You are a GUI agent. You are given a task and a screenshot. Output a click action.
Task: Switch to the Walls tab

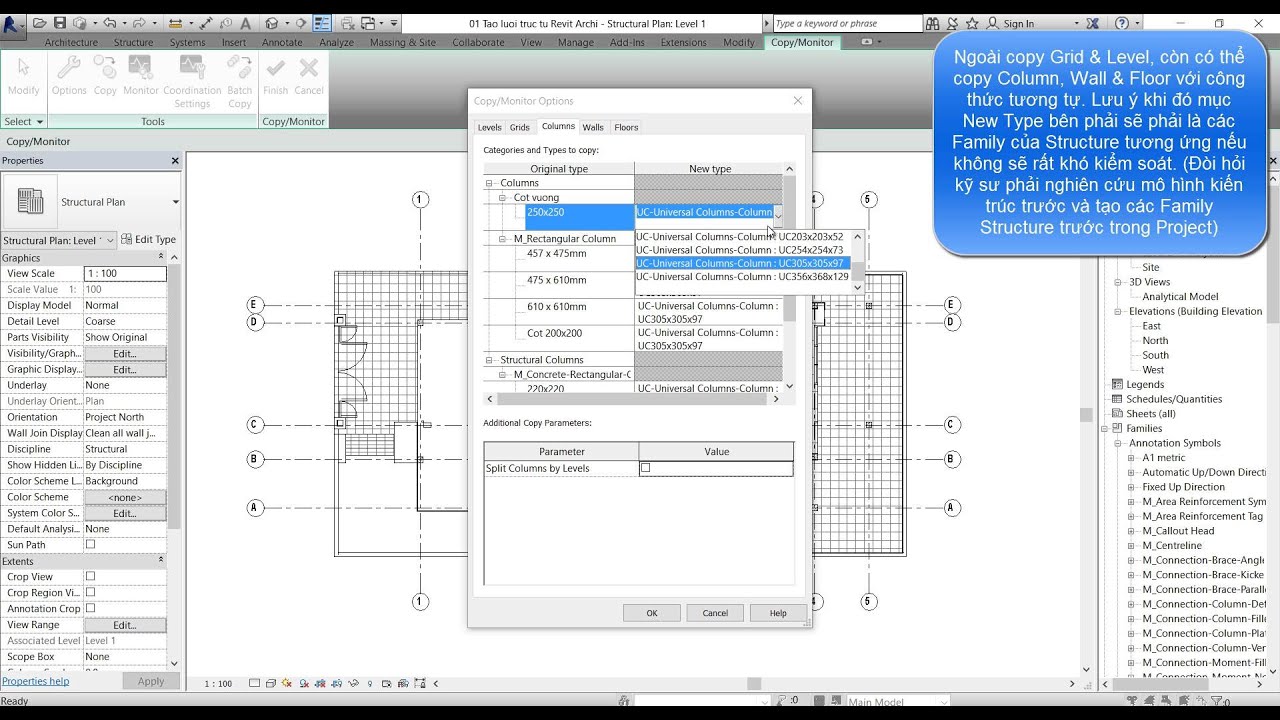click(x=593, y=127)
